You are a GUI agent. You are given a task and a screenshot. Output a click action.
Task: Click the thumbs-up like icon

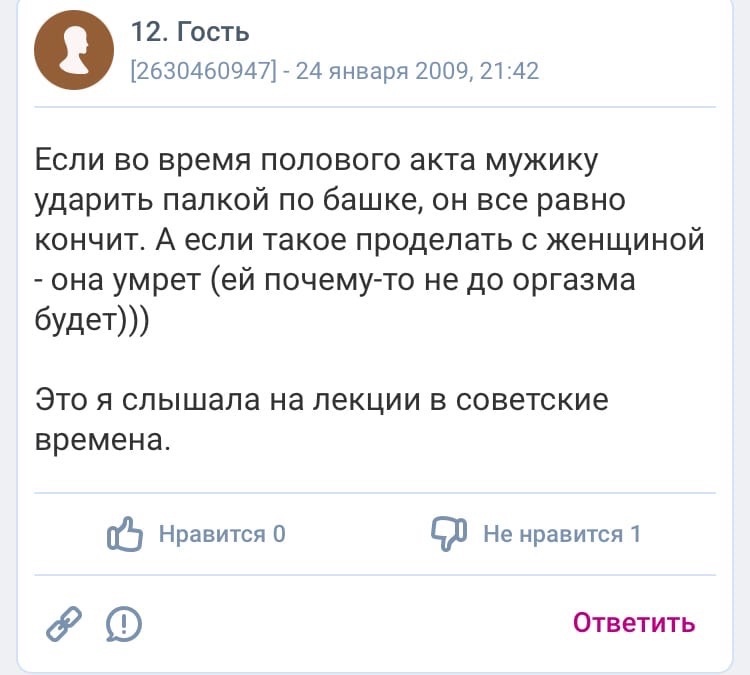(126, 534)
